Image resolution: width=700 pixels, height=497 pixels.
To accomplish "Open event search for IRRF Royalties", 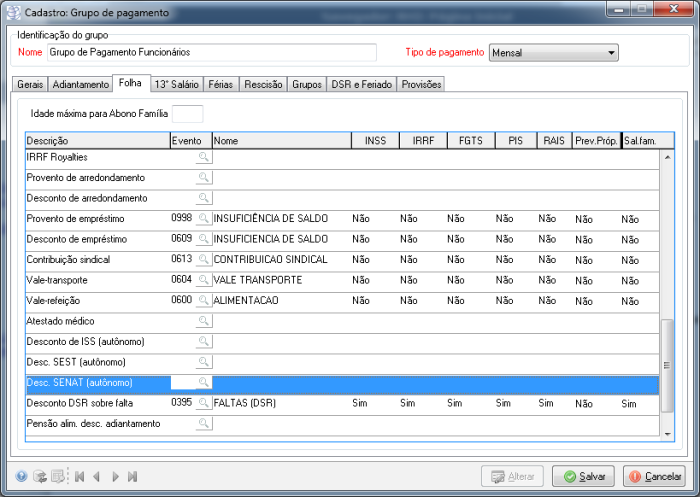I will 203,158.
